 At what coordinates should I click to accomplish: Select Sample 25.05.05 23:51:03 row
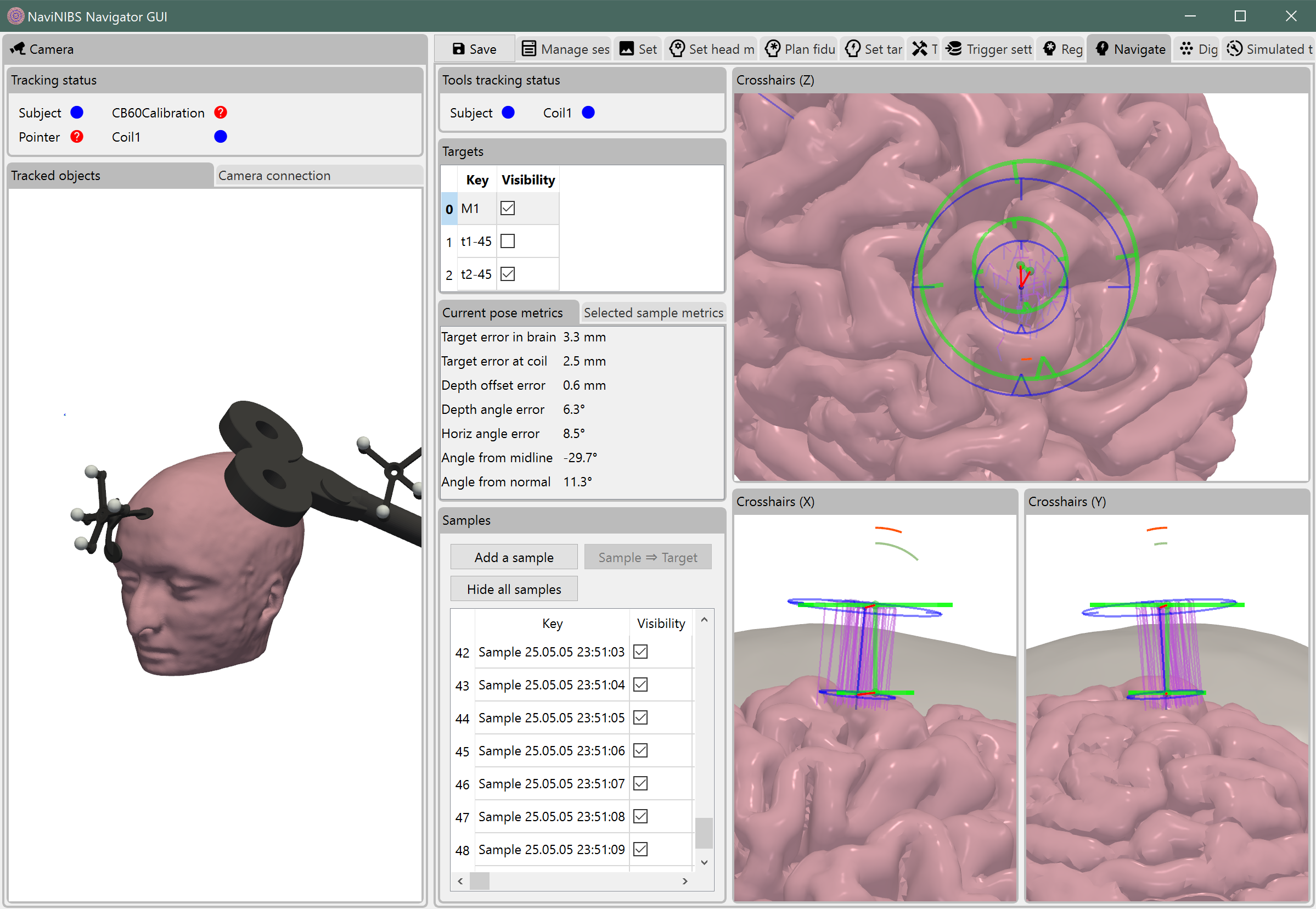(x=573, y=652)
